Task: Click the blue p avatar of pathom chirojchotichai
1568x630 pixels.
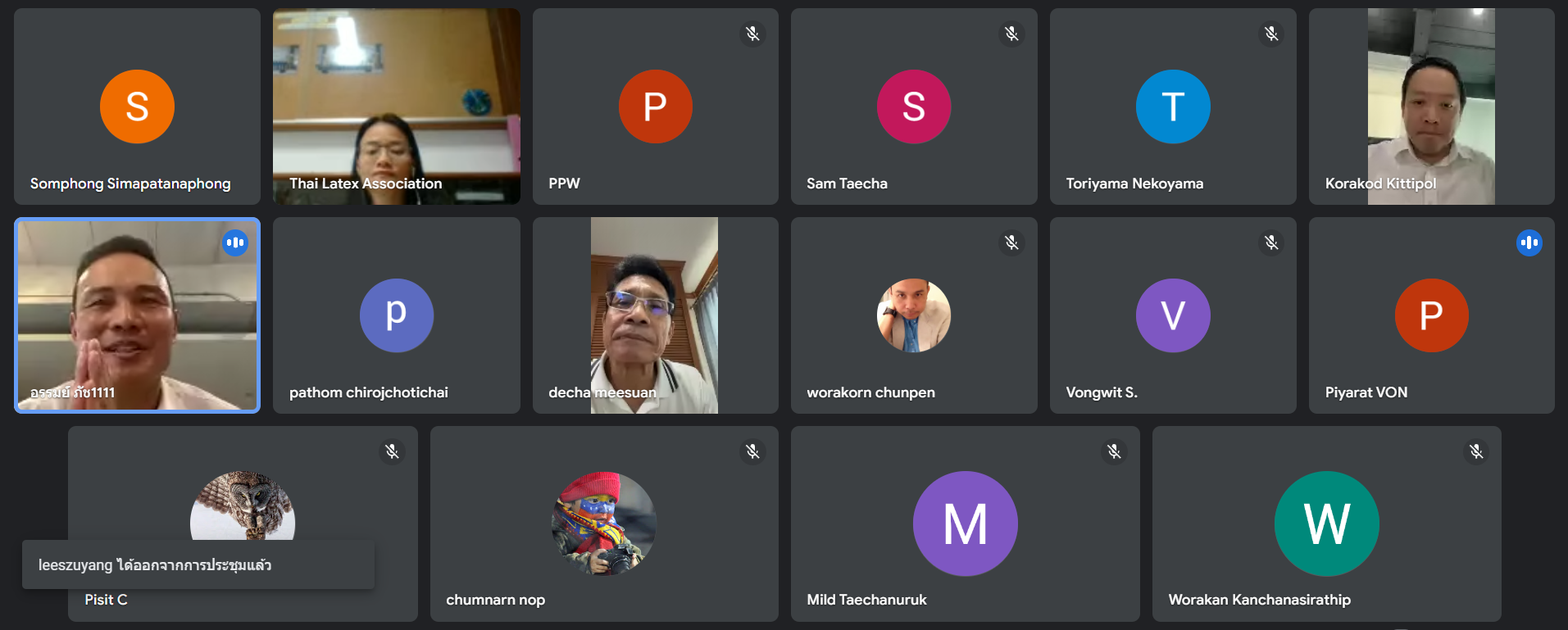Action: click(x=397, y=315)
